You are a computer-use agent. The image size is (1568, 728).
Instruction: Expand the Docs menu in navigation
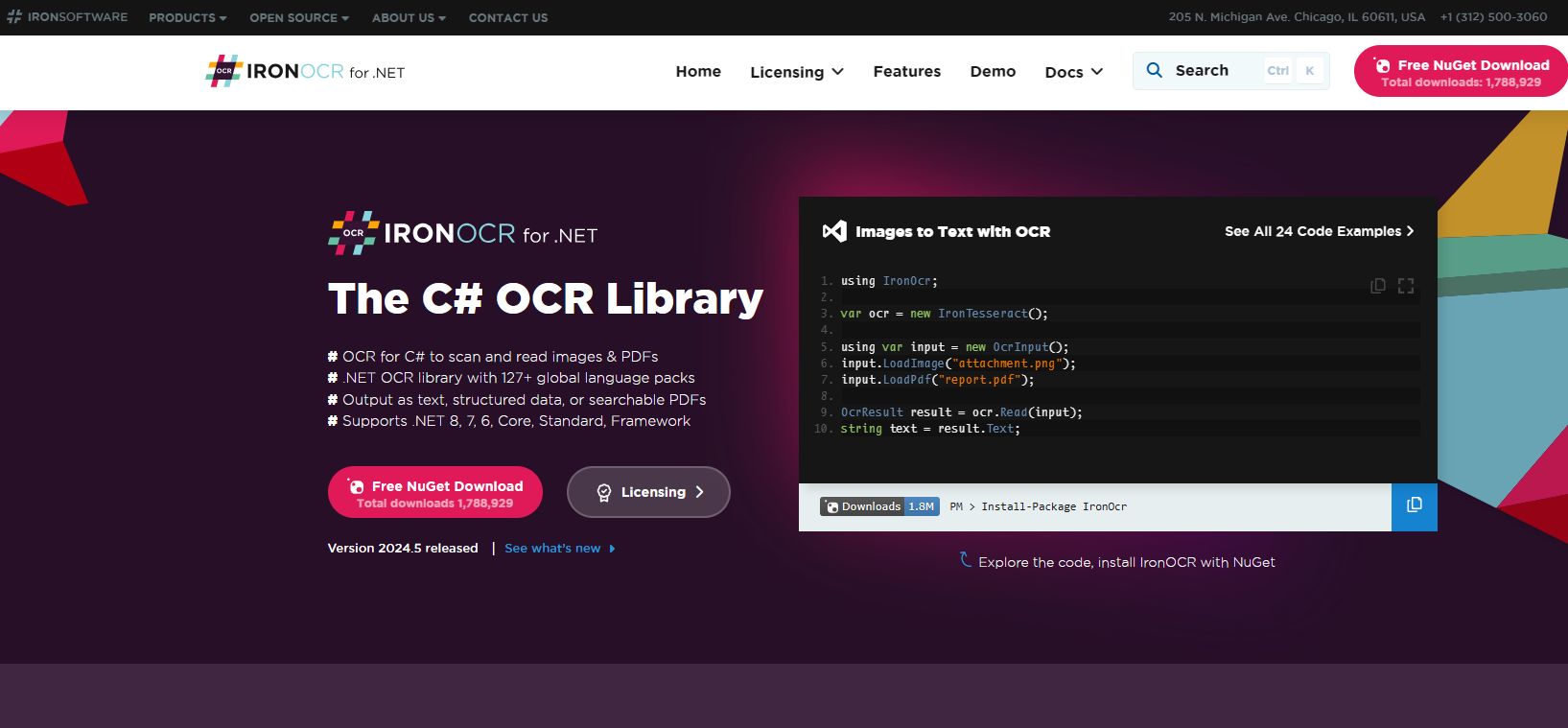click(1074, 72)
